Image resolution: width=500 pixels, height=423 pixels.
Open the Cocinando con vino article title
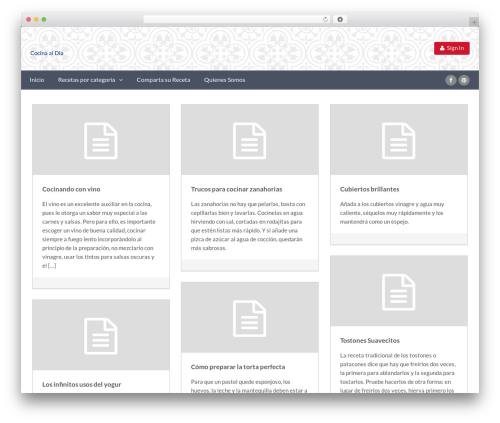coord(71,189)
